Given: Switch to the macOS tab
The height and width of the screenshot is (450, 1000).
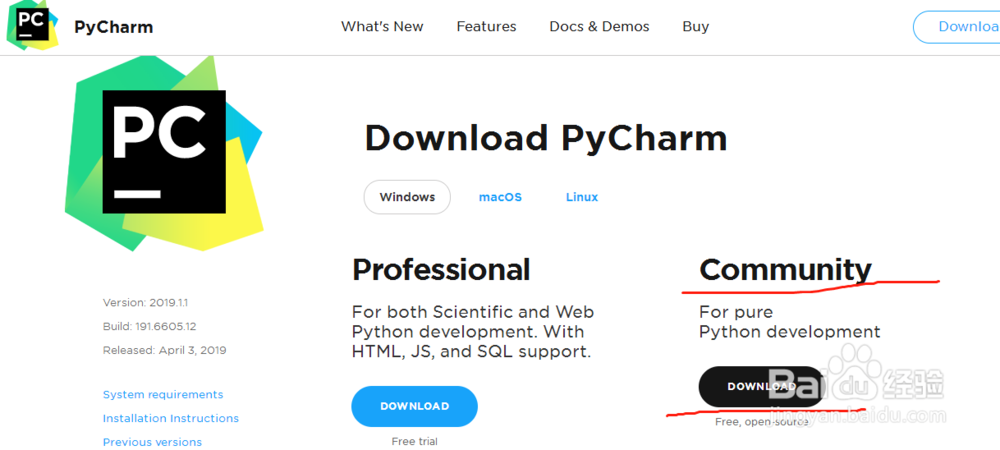Looking at the screenshot, I should 500,197.
